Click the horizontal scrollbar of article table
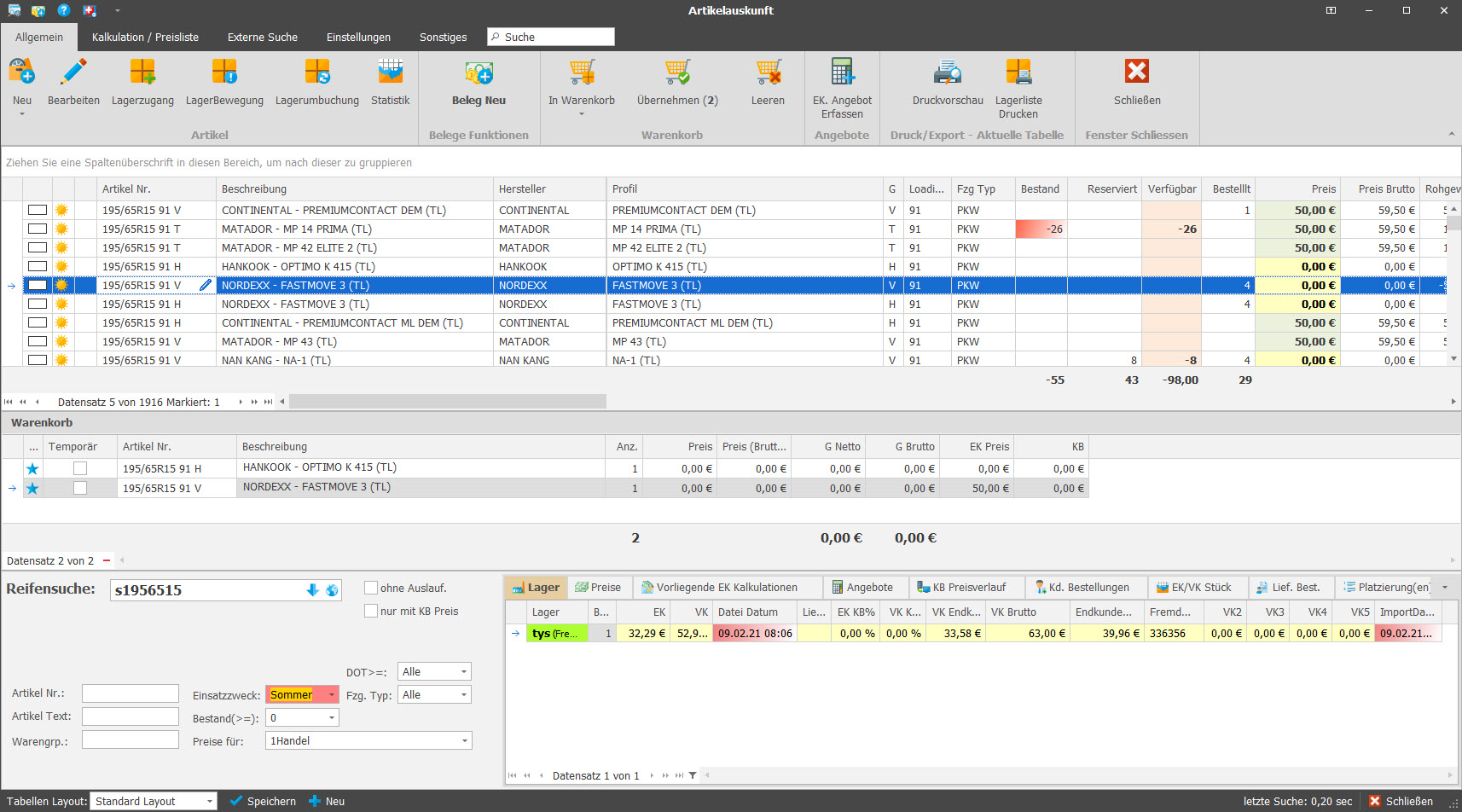The height and width of the screenshot is (812, 1462). click(448, 401)
